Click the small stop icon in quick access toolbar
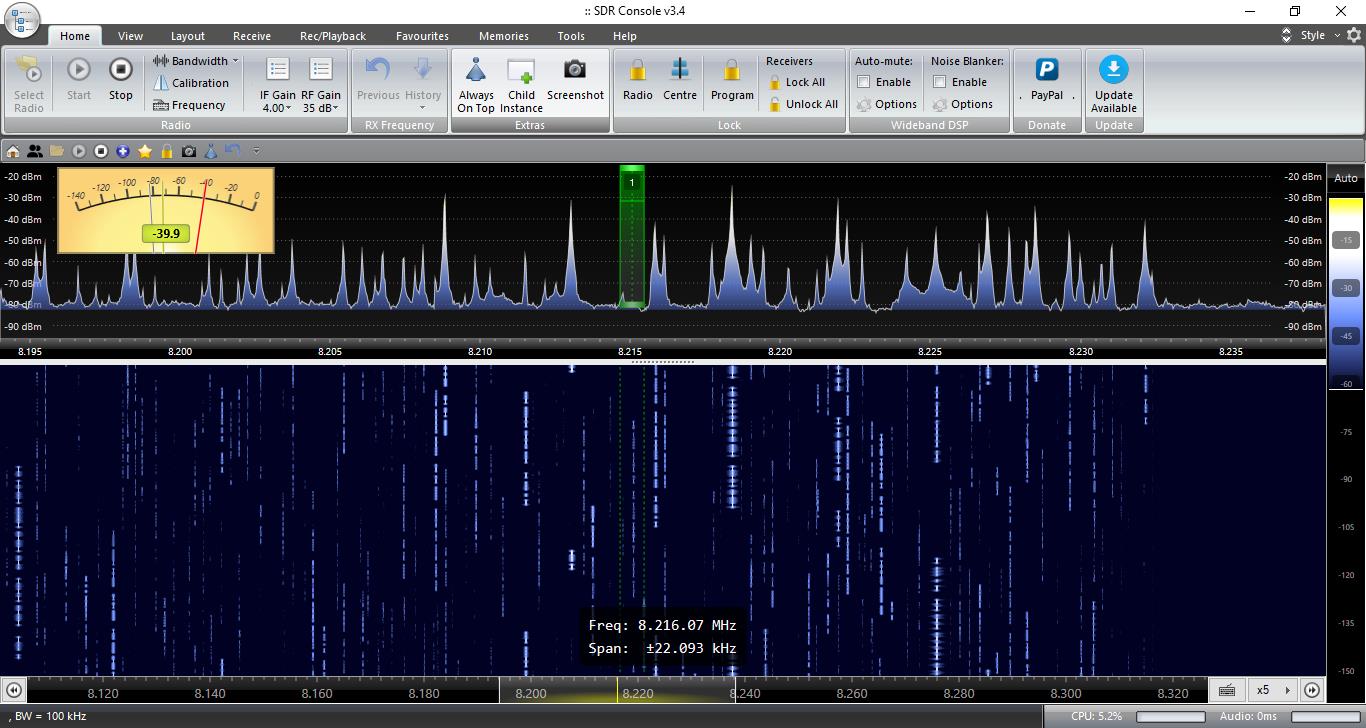 tap(101, 151)
